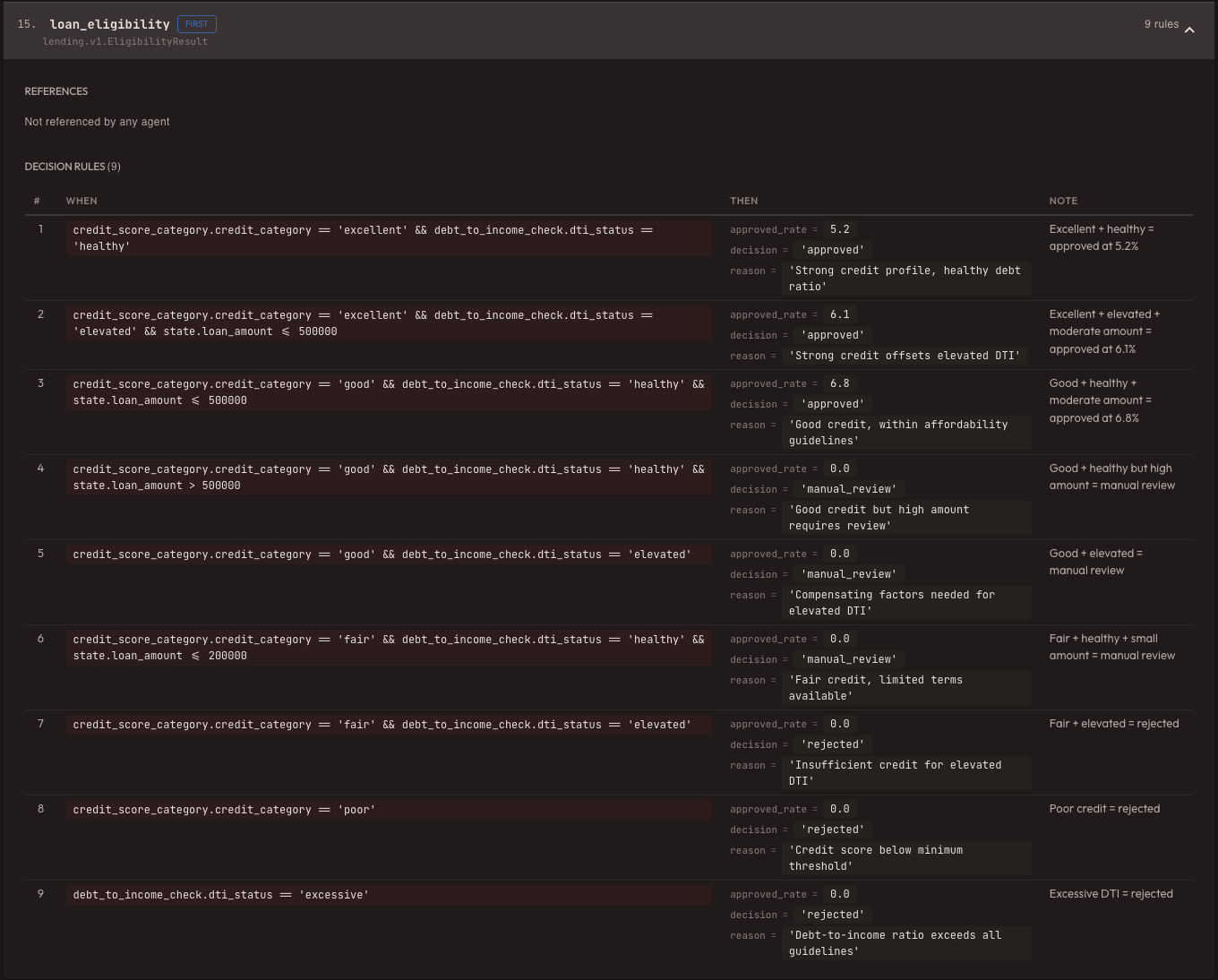The height and width of the screenshot is (980, 1218).
Task: Collapse the loan_eligibility section with chevron
Action: click(x=1189, y=30)
